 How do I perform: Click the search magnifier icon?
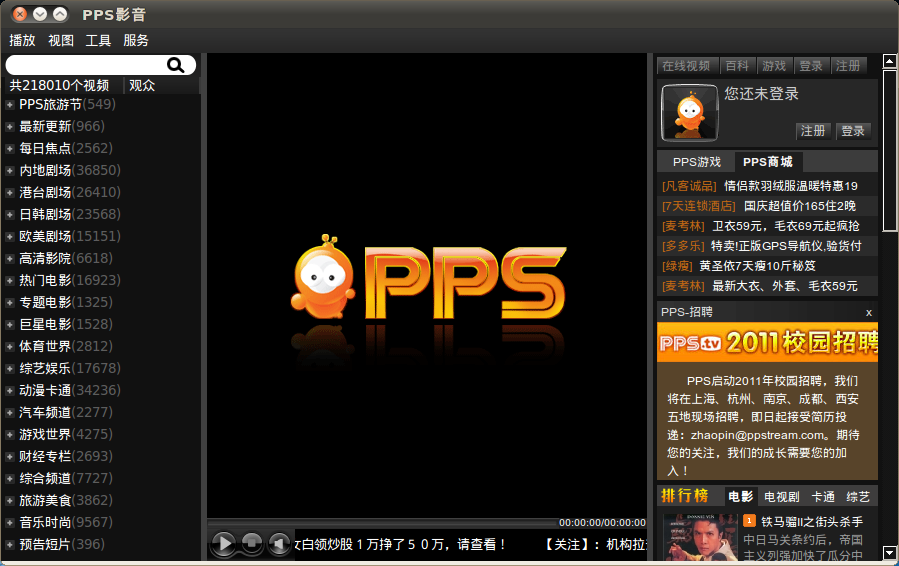pyautogui.click(x=175, y=65)
